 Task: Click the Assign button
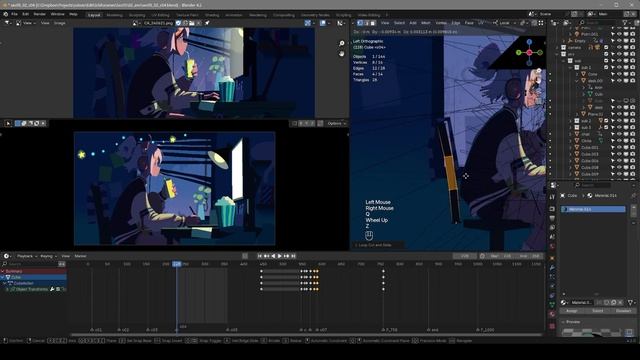coord(571,311)
